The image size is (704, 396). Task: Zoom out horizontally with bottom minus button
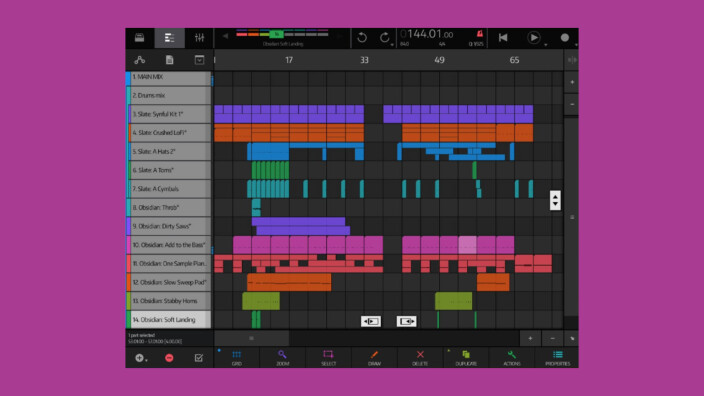552,339
